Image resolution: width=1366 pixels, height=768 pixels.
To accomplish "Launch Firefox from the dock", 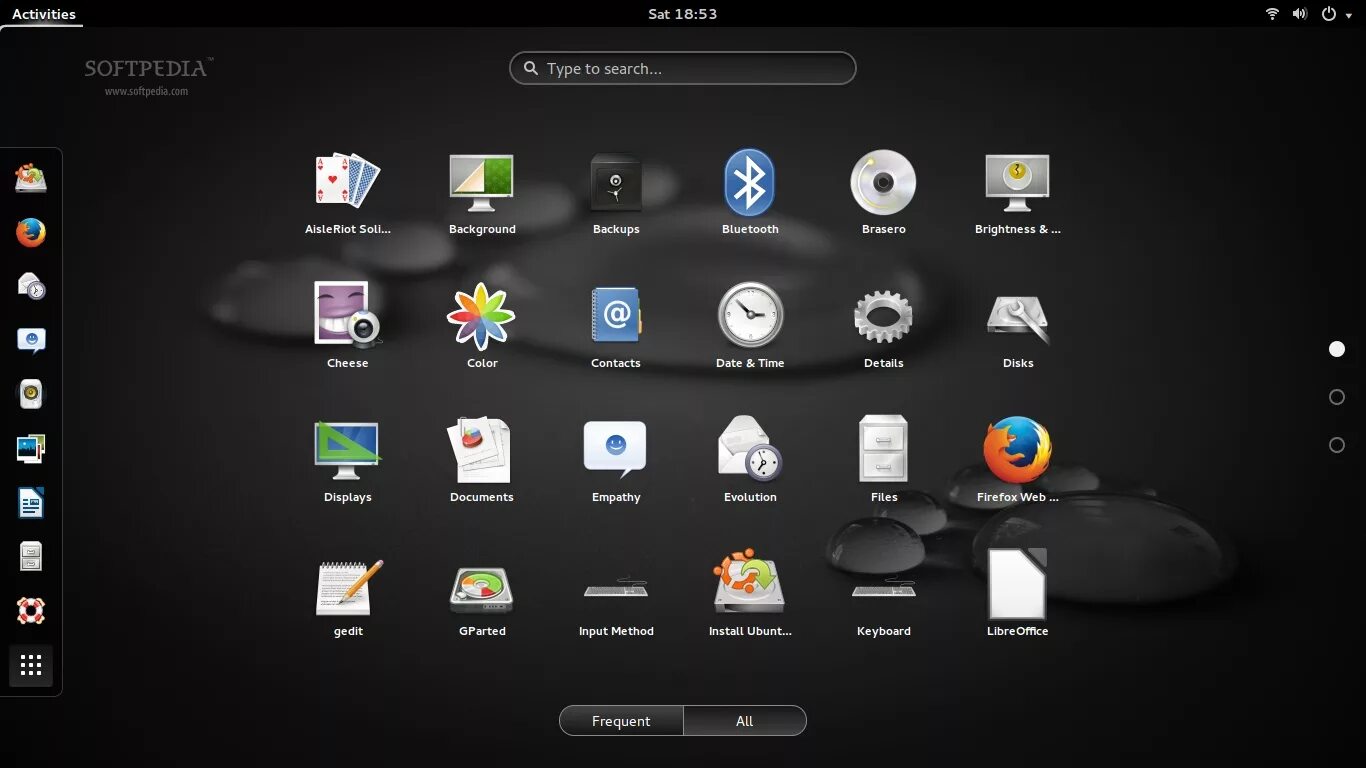I will coord(31,233).
